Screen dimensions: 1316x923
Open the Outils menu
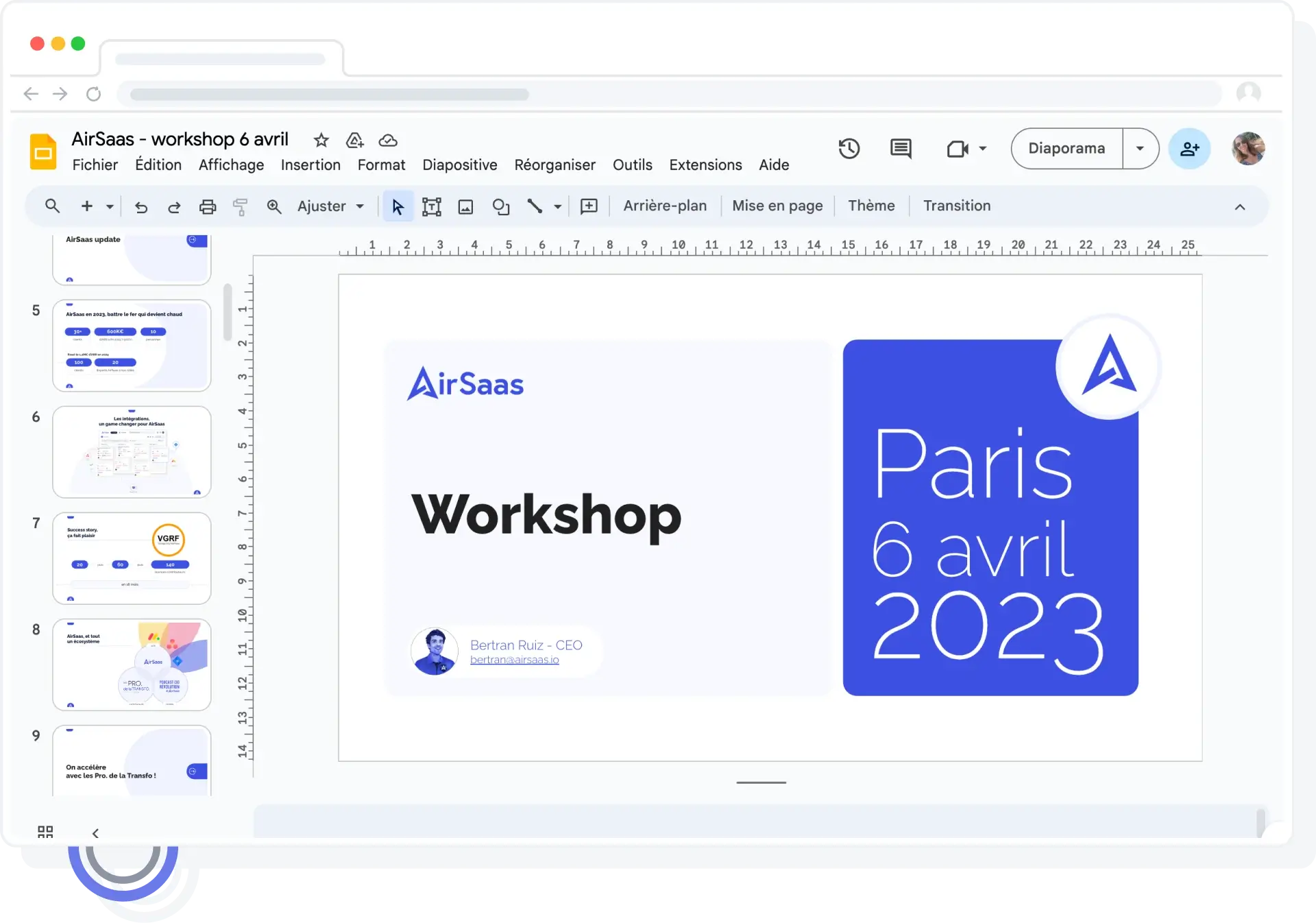[x=633, y=165]
